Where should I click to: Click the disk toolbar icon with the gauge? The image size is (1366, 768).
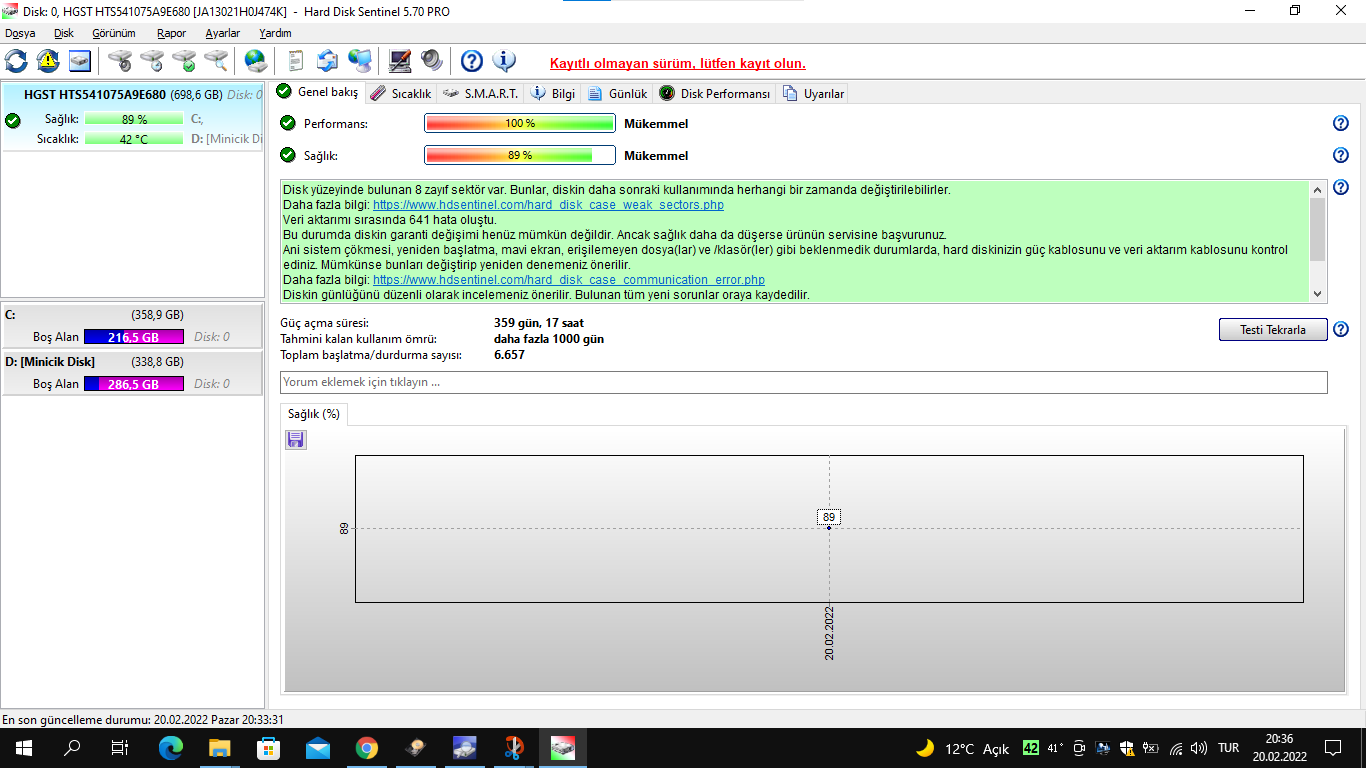(120, 61)
